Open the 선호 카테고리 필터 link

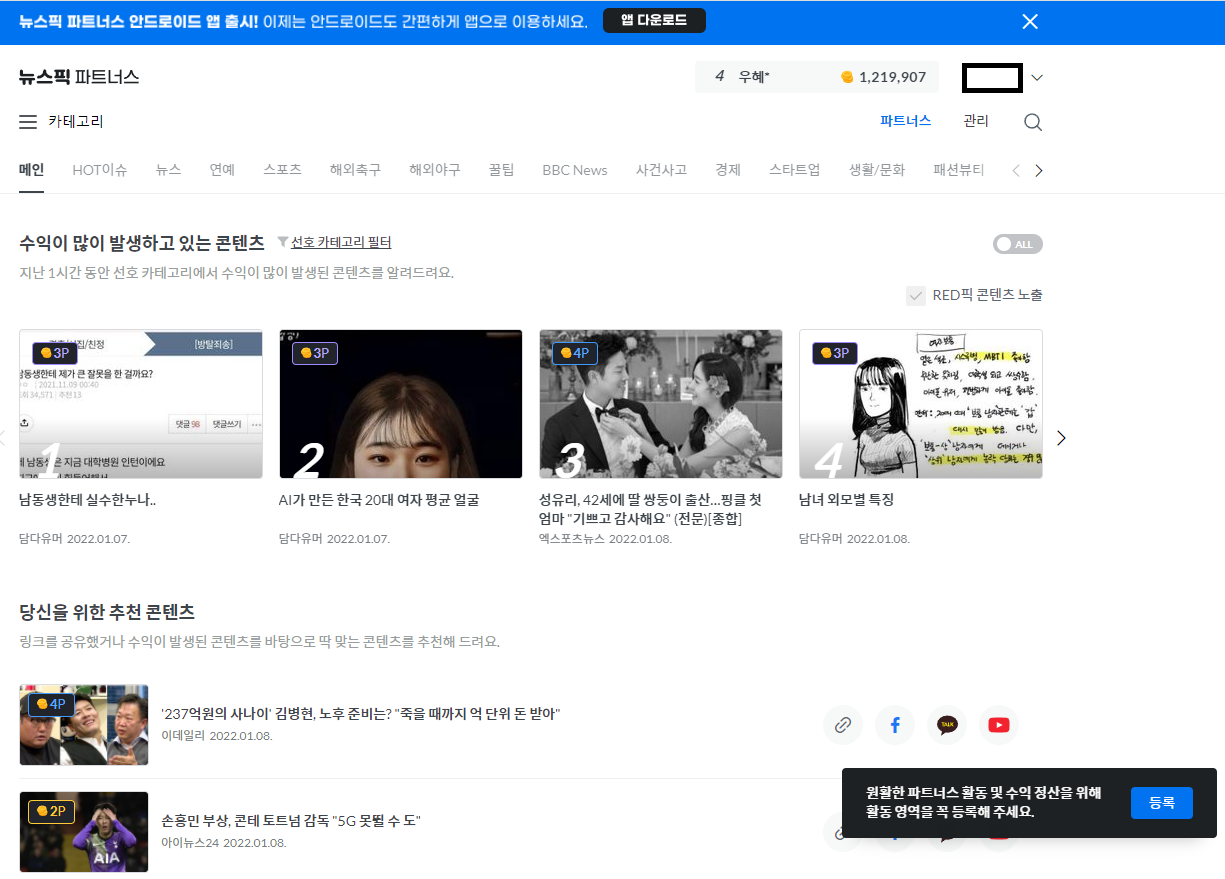pos(341,243)
